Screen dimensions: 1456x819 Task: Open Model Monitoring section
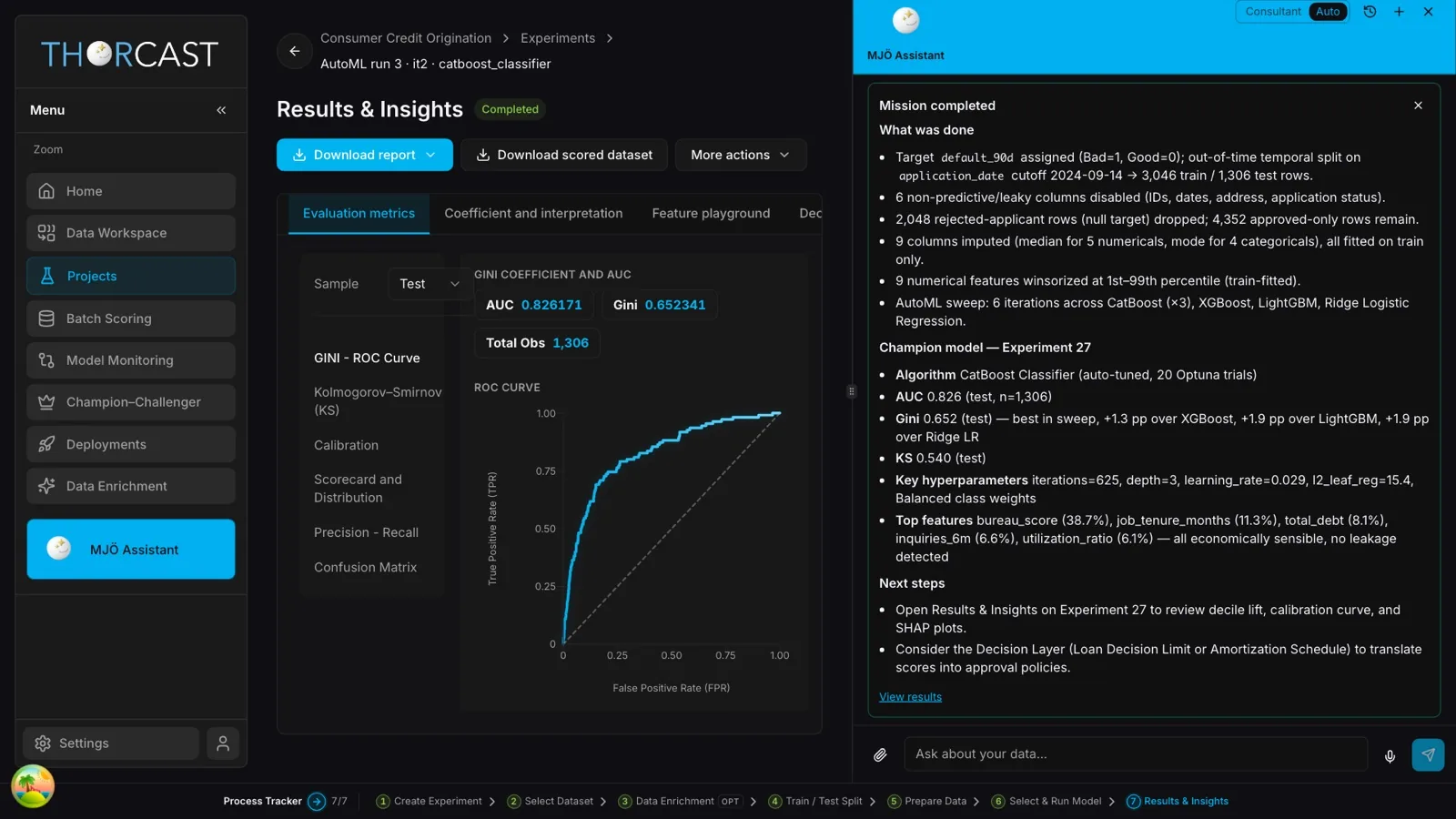[x=131, y=360]
